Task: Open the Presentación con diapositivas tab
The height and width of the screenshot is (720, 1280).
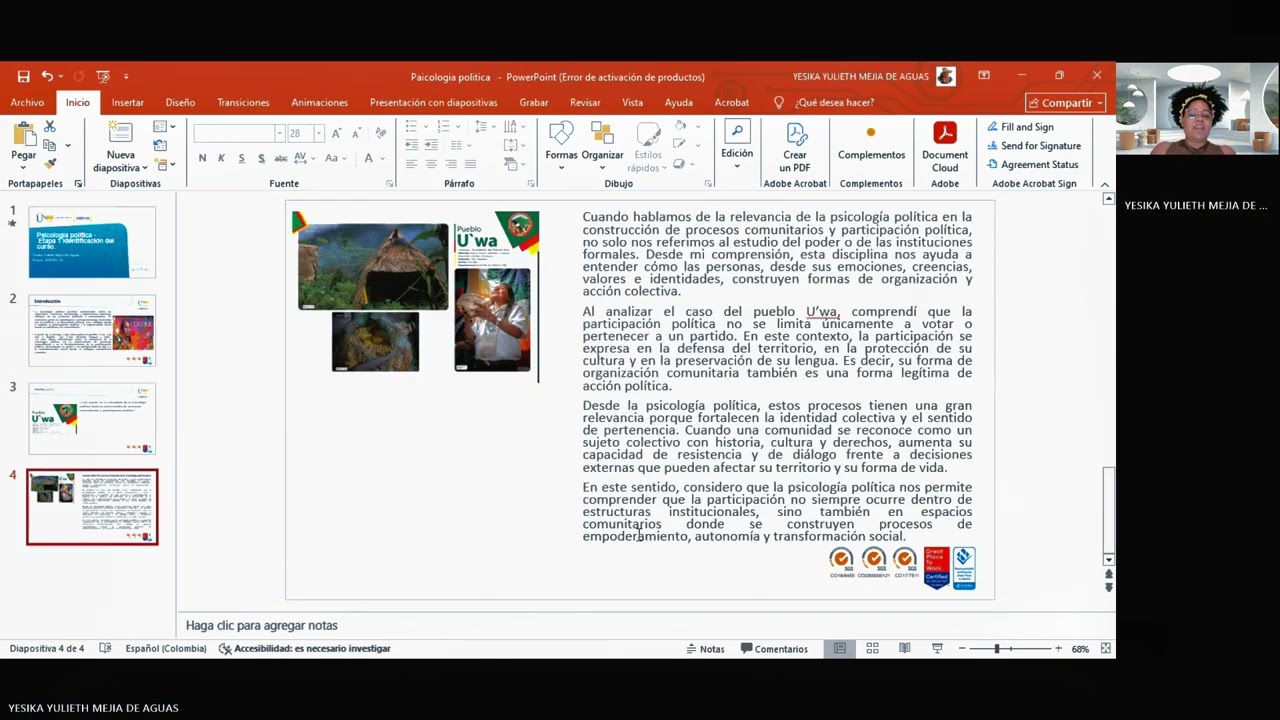Action: [433, 102]
